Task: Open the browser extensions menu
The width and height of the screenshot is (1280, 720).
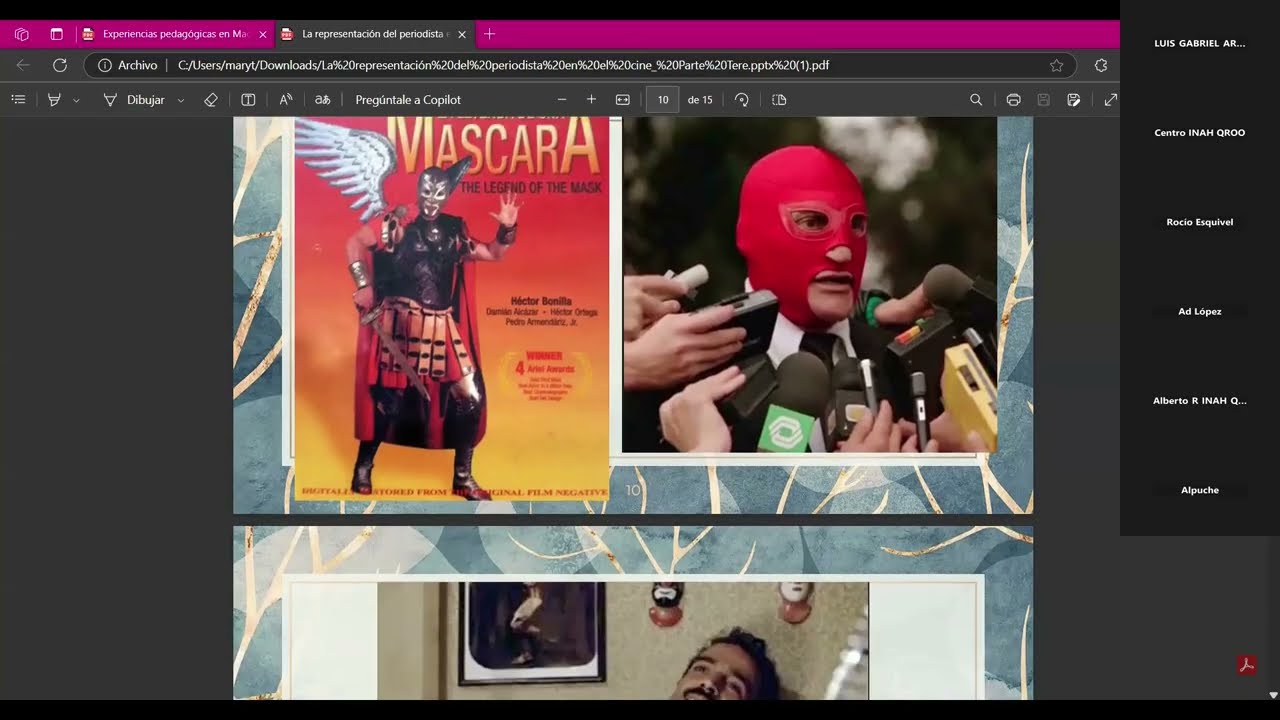Action: click(x=1101, y=65)
